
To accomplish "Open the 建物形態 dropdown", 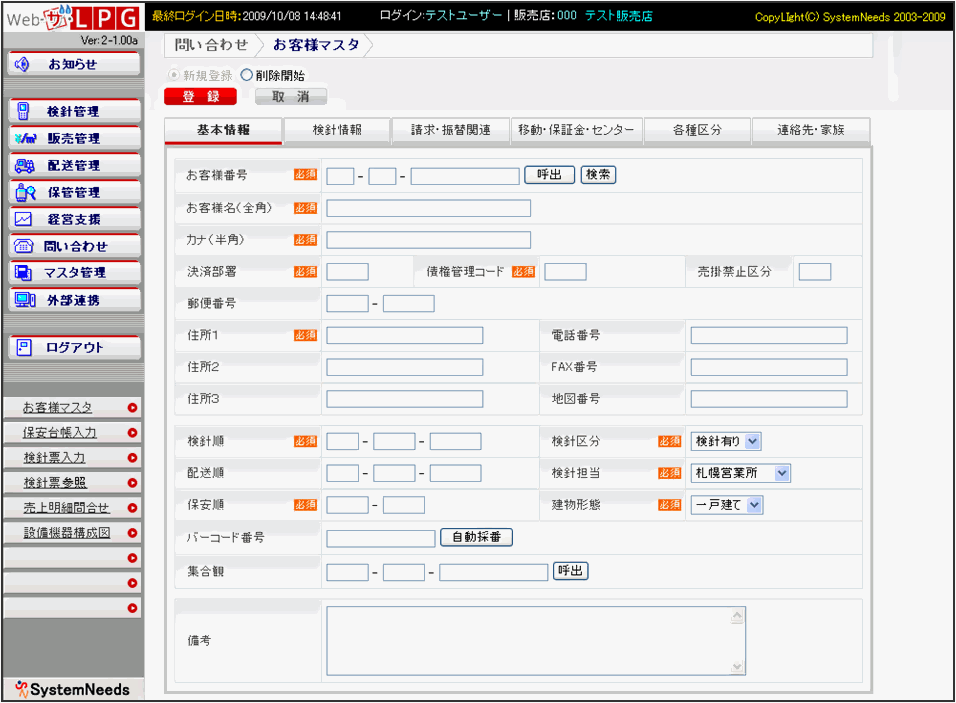I will click(727, 505).
